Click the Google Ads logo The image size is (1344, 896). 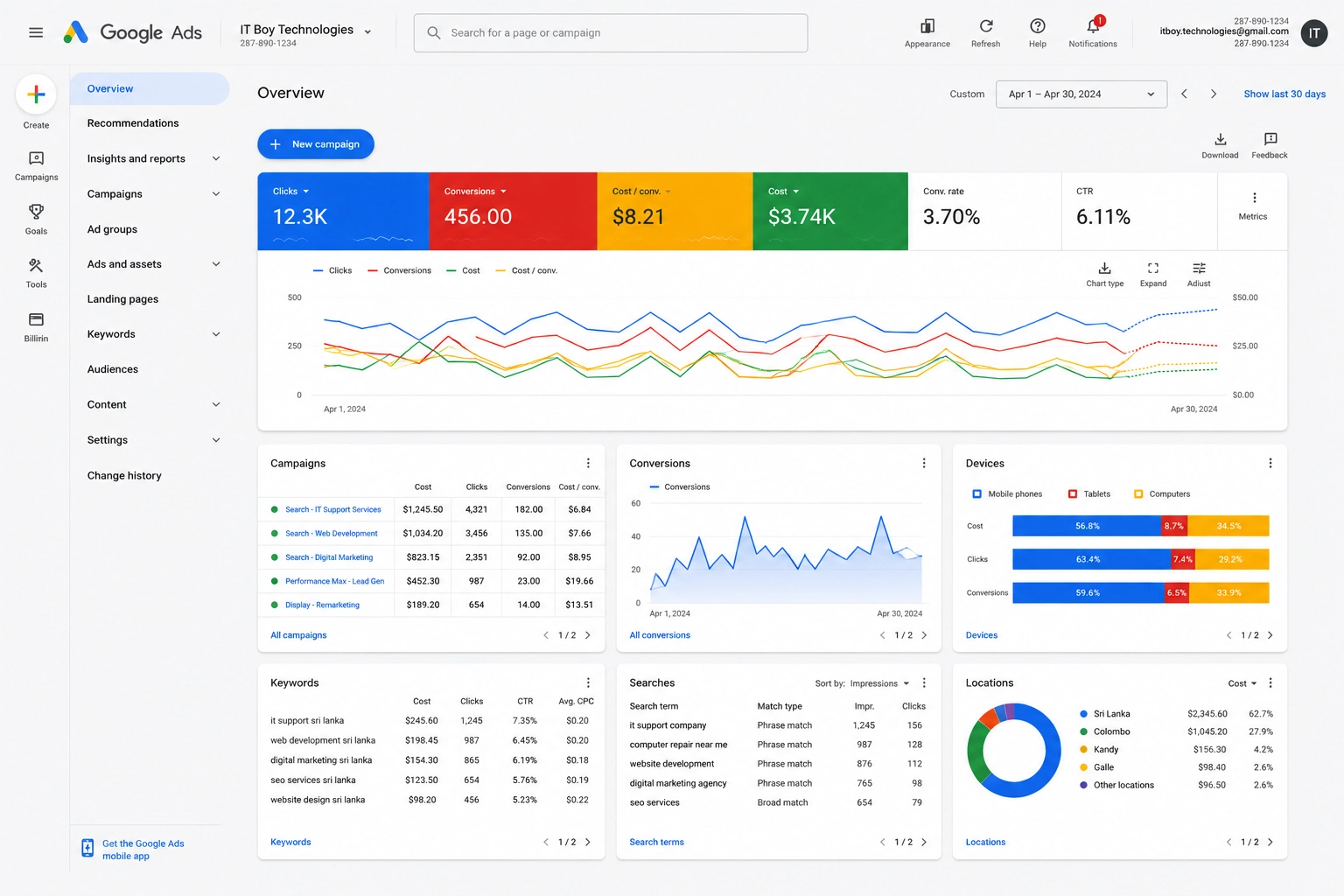click(x=132, y=32)
